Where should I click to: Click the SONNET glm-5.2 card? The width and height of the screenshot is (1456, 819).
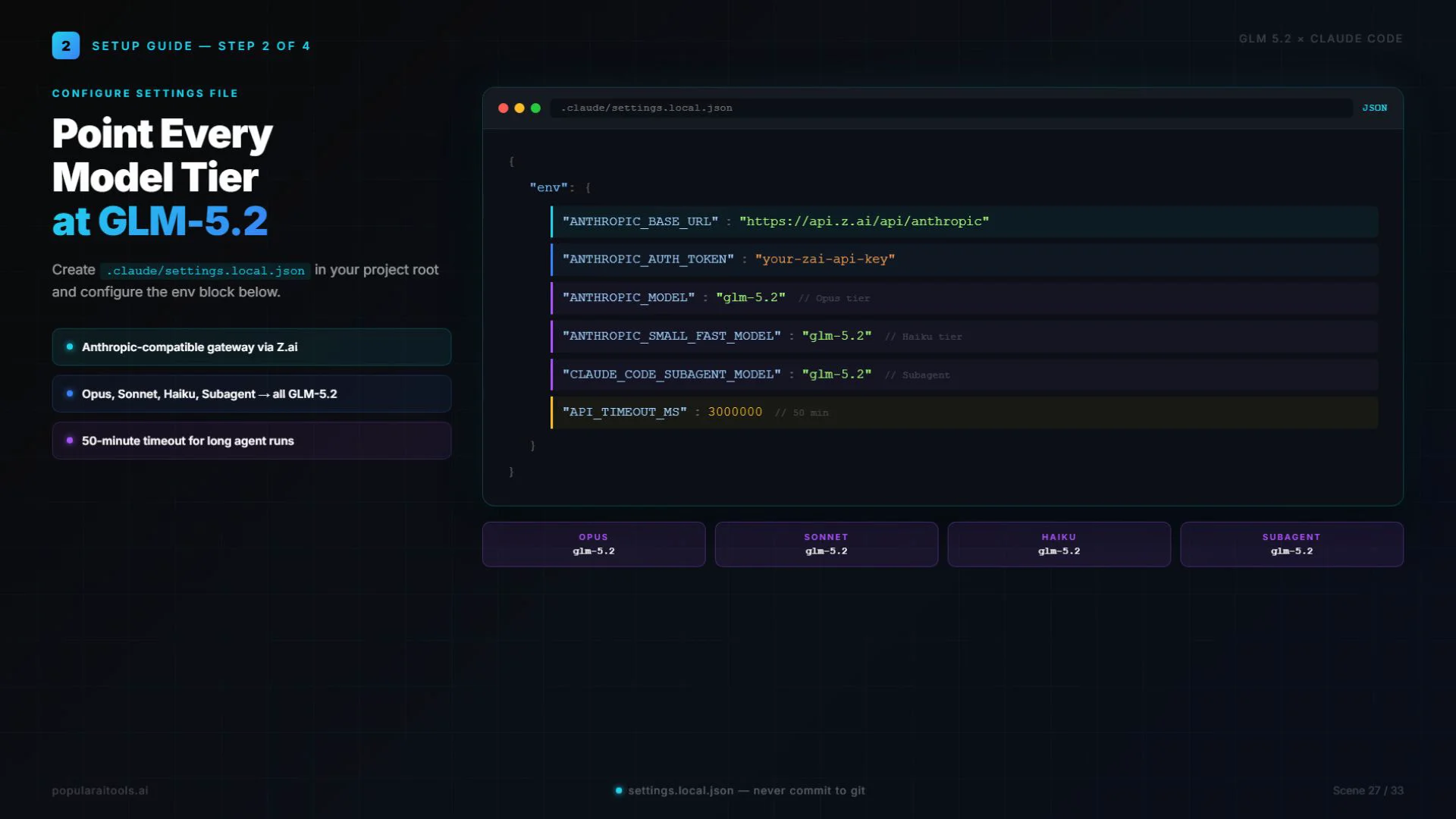coord(827,544)
